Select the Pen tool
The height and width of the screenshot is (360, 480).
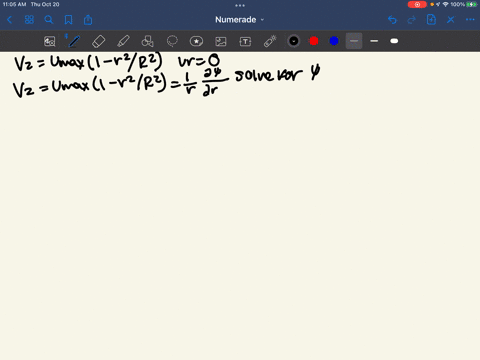tap(74, 41)
